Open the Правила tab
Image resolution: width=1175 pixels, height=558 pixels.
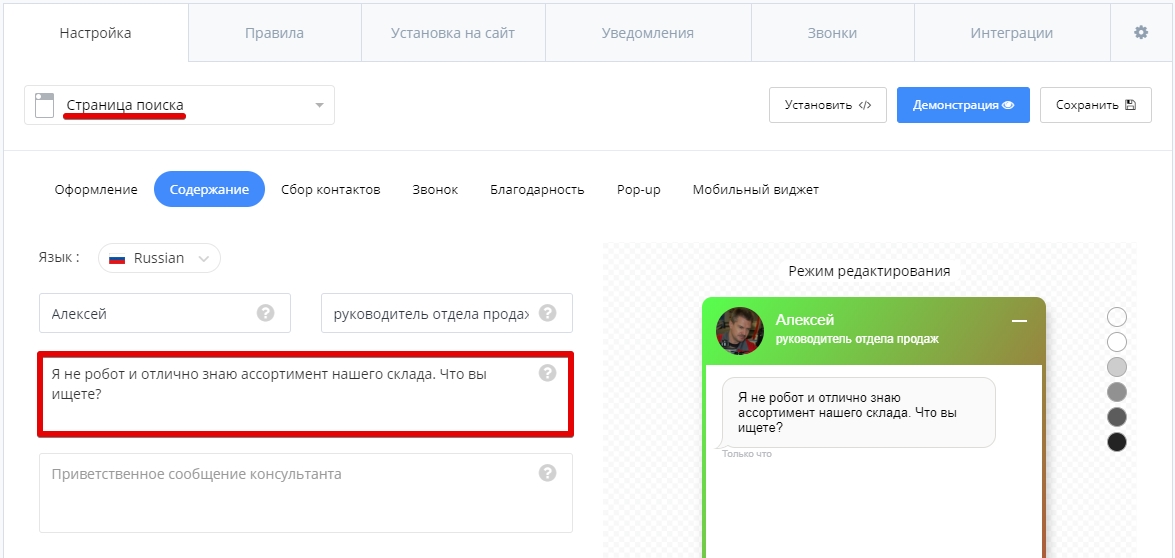click(274, 33)
